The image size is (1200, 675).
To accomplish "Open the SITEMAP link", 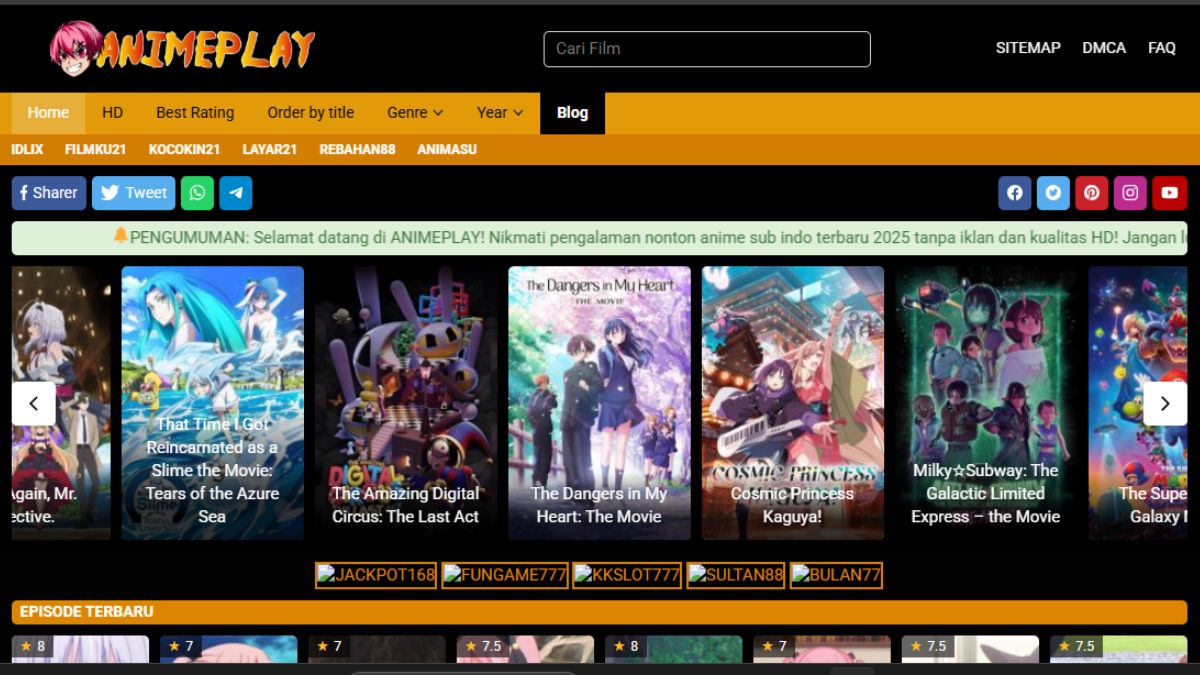I will [1028, 48].
